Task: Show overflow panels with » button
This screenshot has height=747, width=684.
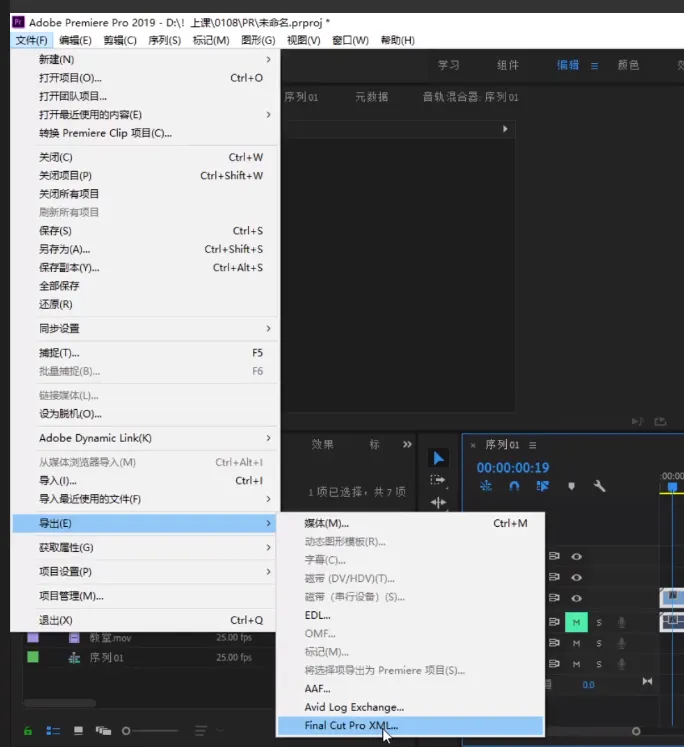Action: [x=407, y=444]
